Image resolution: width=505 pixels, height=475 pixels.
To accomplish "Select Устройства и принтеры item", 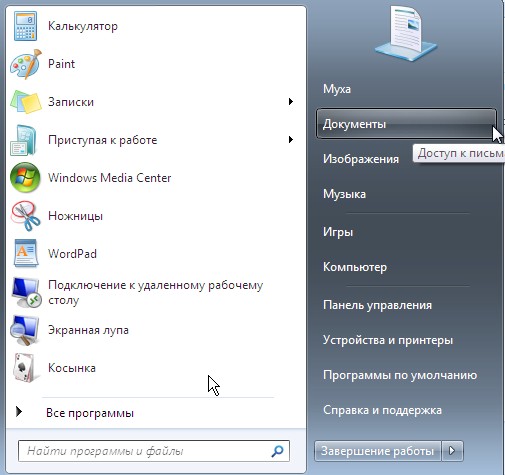I will click(x=388, y=340).
